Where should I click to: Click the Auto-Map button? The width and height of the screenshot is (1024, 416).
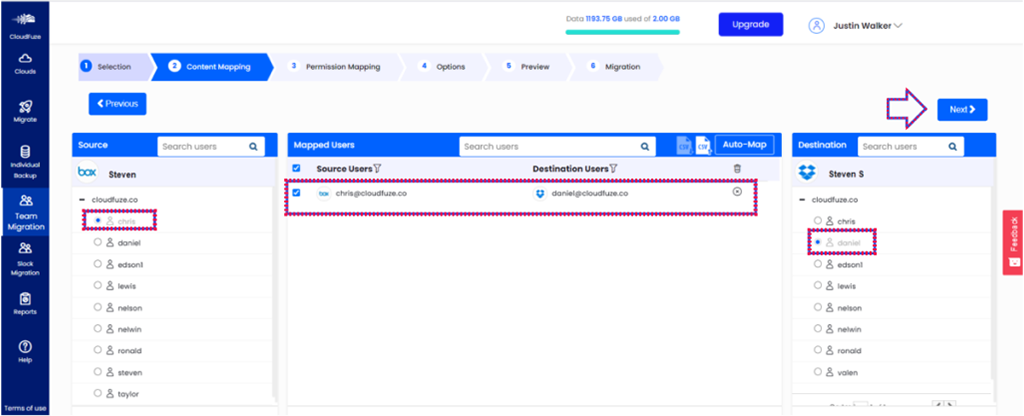pos(744,146)
